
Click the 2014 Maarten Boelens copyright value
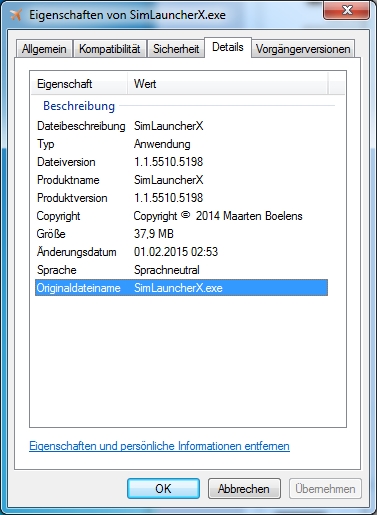[x=218, y=216]
